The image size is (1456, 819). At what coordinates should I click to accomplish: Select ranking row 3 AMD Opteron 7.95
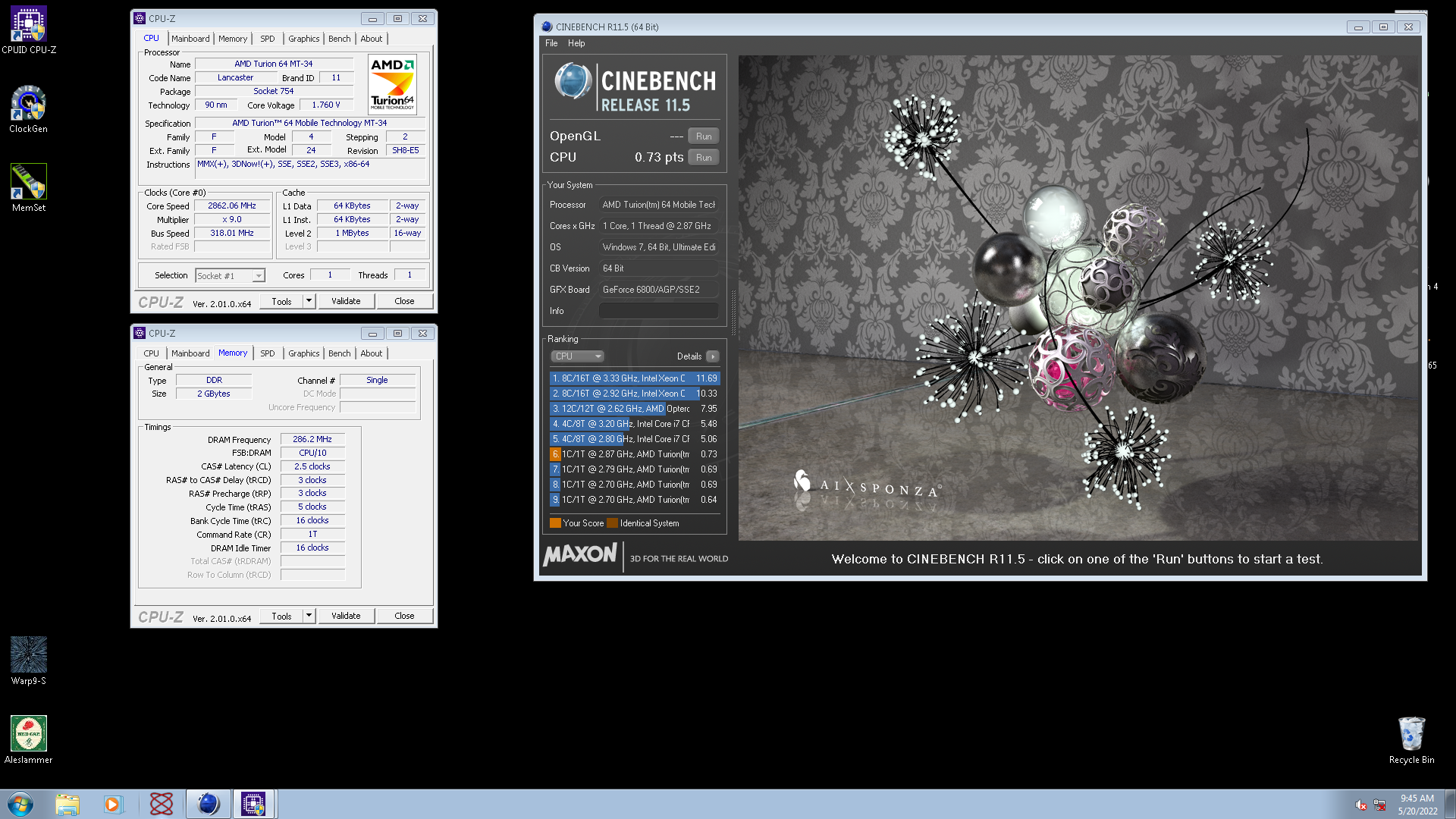pyautogui.click(x=635, y=409)
